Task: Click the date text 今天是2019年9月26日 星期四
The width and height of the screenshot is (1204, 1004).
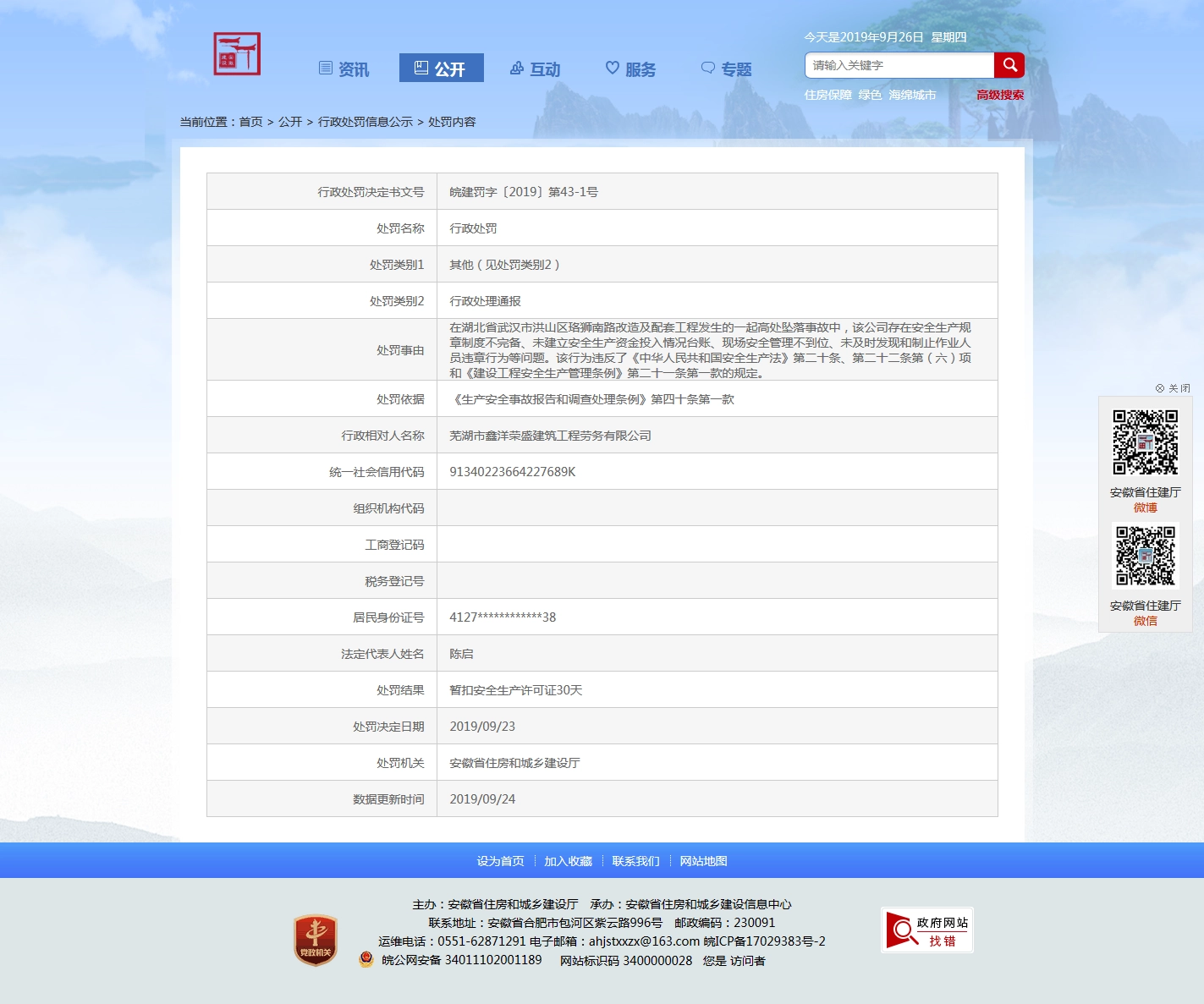Action: 885,37
